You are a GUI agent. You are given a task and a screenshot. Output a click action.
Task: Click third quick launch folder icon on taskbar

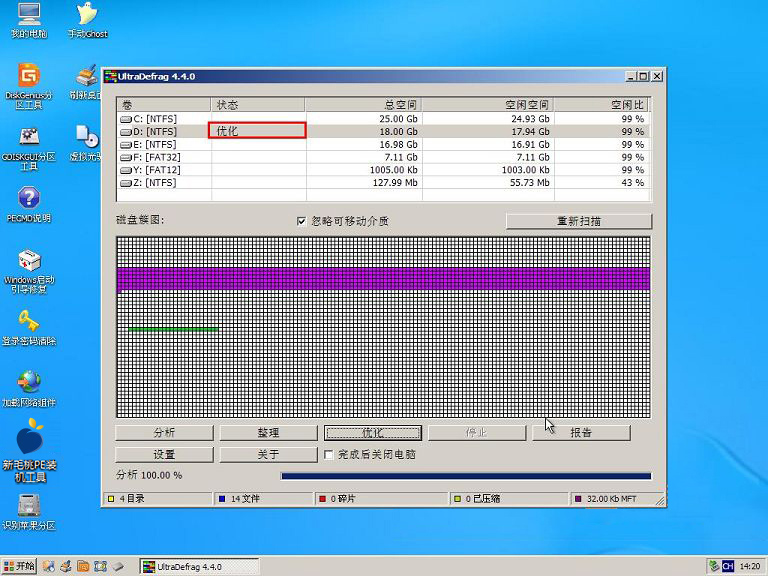(83, 566)
